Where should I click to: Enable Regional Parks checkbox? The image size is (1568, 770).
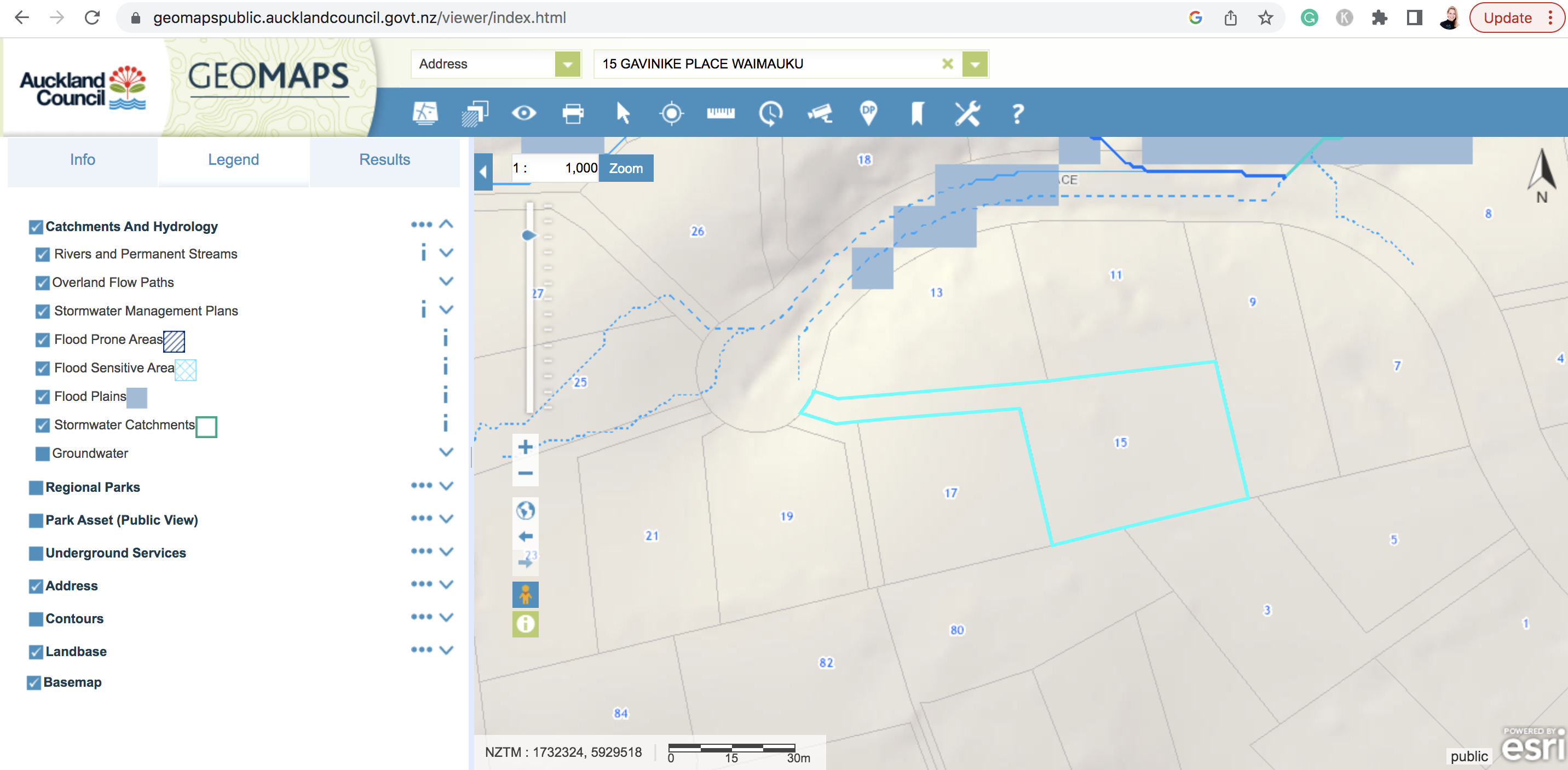(36, 487)
